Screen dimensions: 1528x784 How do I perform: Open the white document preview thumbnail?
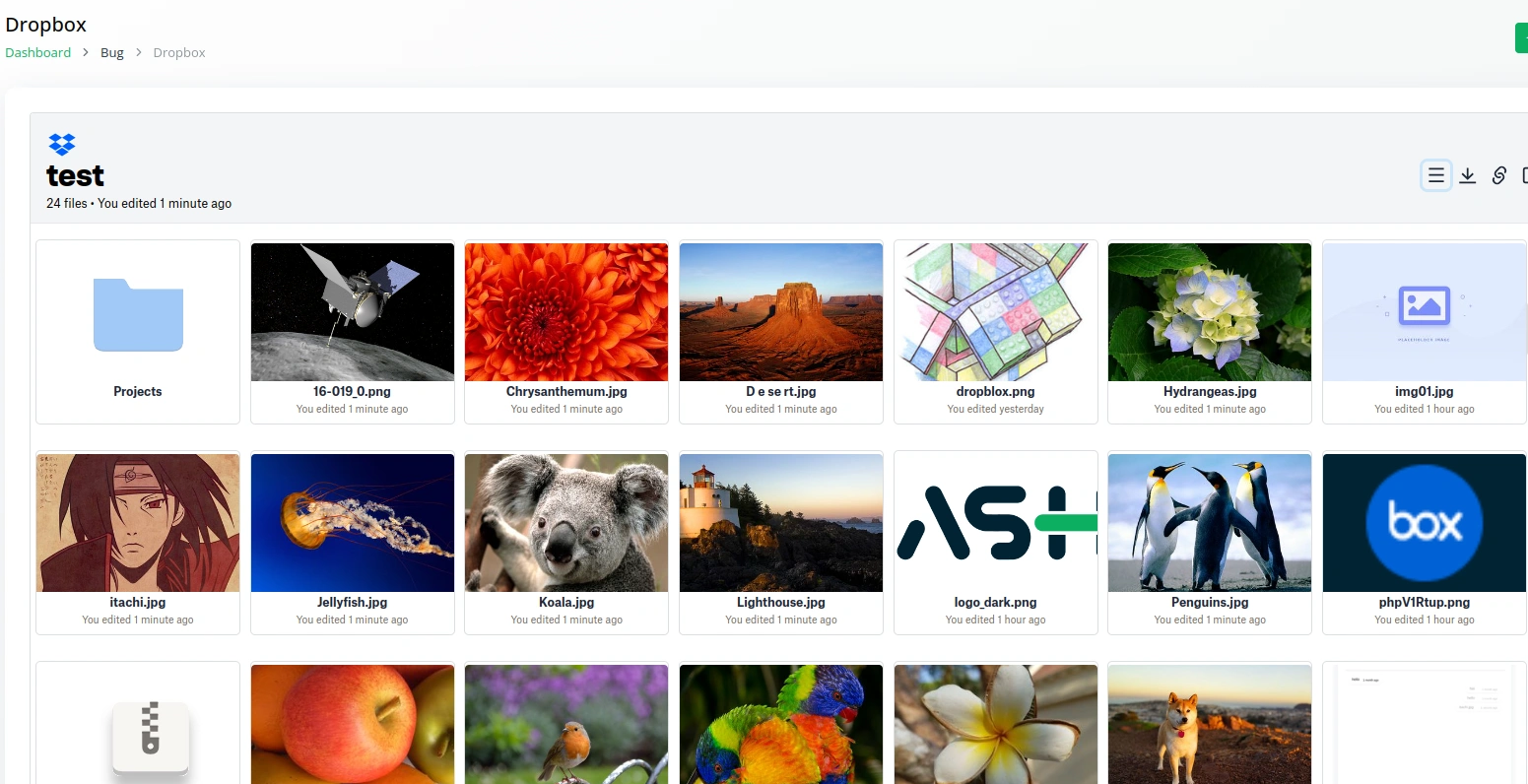pyautogui.click(x=1425, y=724)
